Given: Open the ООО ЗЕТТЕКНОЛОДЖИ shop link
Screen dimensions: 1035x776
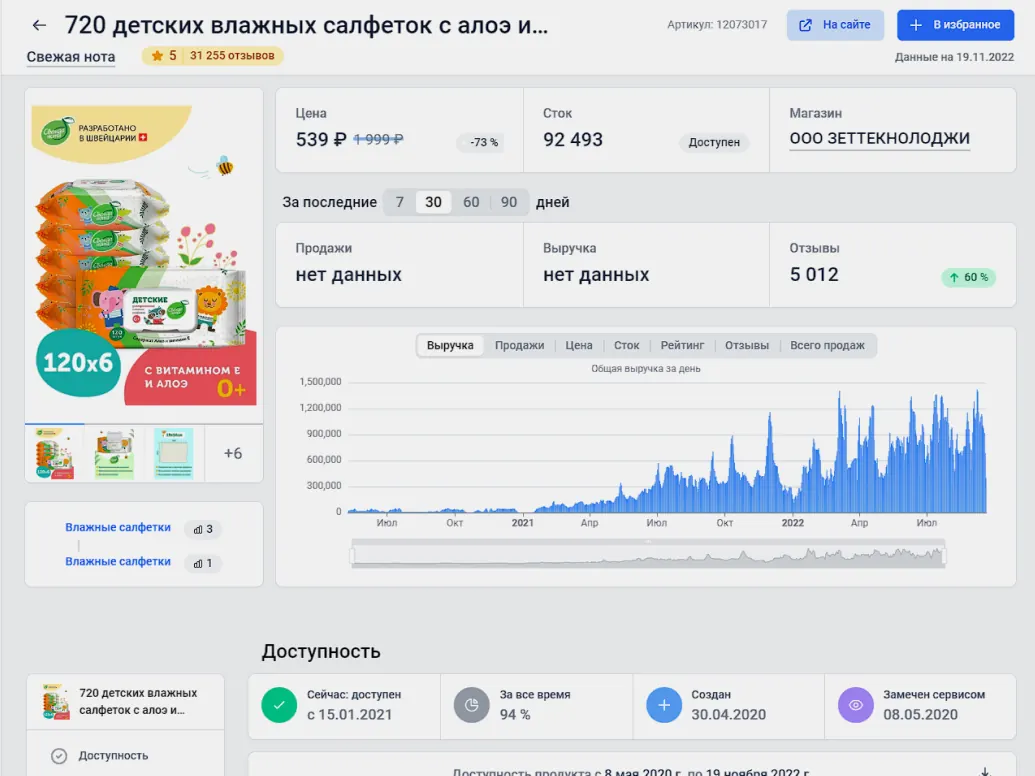Looking at the screenshot, I should (879, 138).
